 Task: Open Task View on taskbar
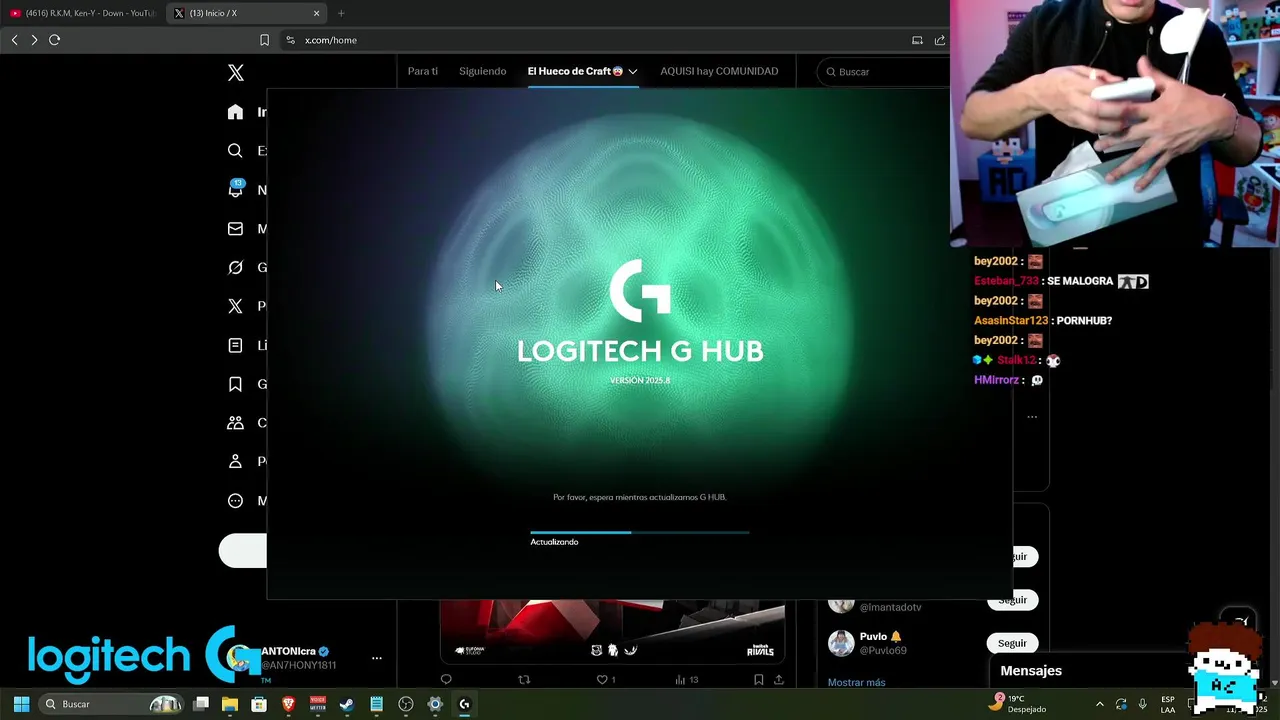click(201, 704)
